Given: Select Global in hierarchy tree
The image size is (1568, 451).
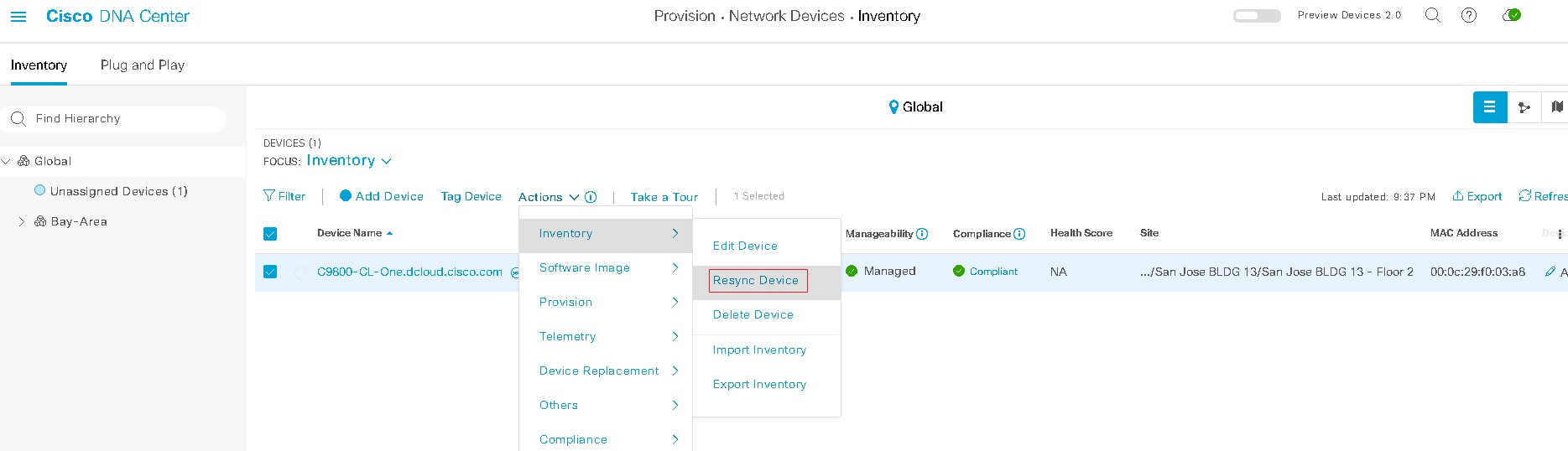Looking at the screenshot, I should click(53, 161).
